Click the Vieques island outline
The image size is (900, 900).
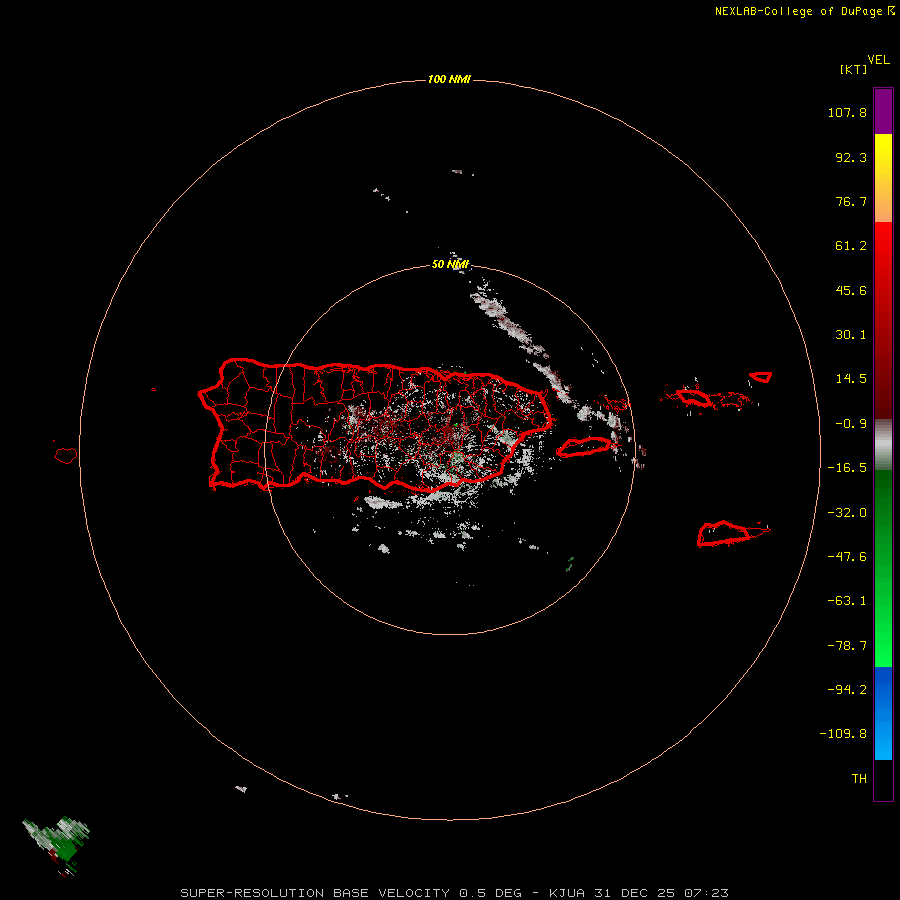point(584,447)
